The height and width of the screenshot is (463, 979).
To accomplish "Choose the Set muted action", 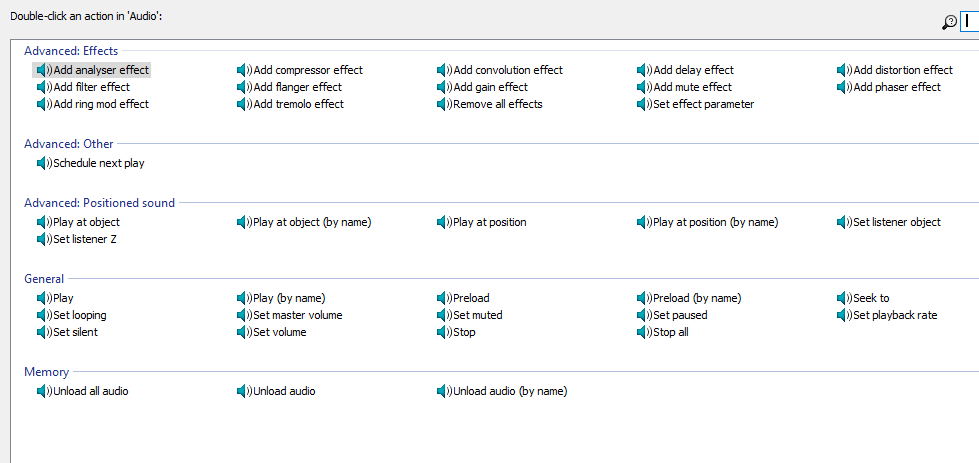I will coord(470,315).
